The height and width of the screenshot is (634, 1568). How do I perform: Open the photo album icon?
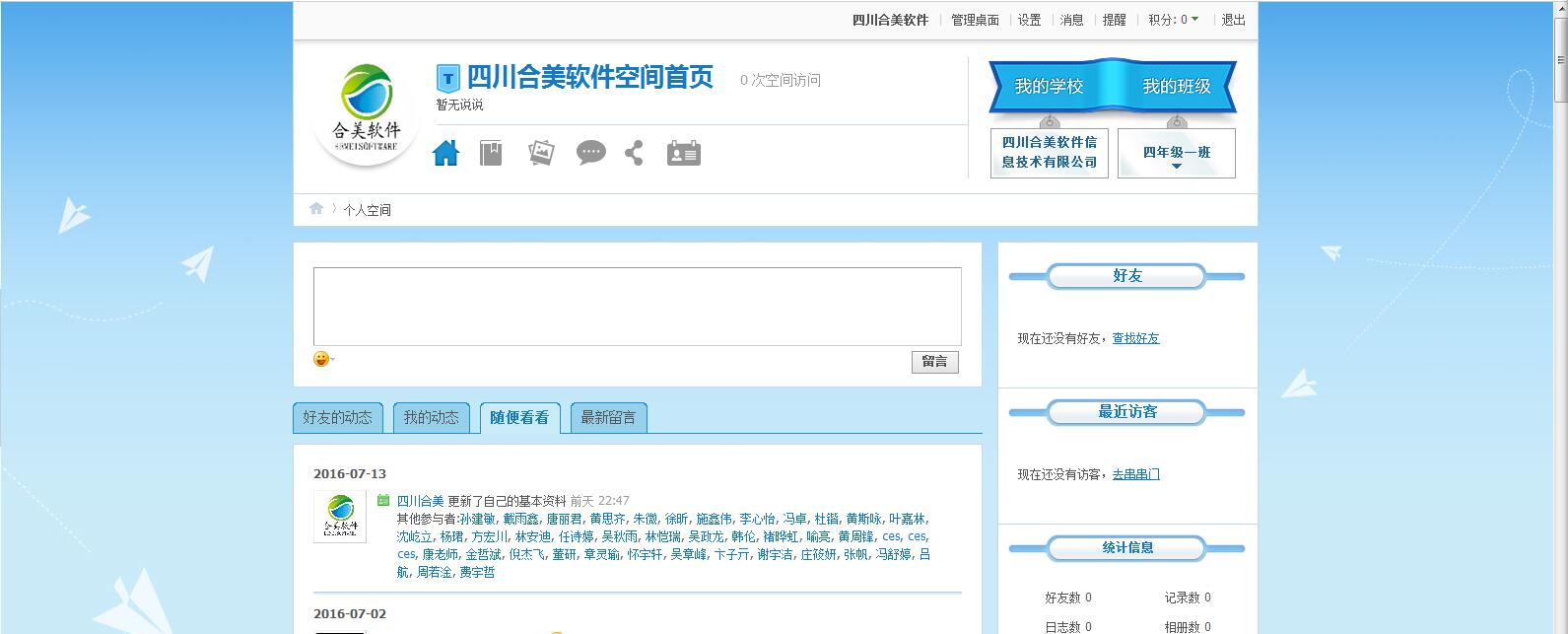(x=541, y=153)
